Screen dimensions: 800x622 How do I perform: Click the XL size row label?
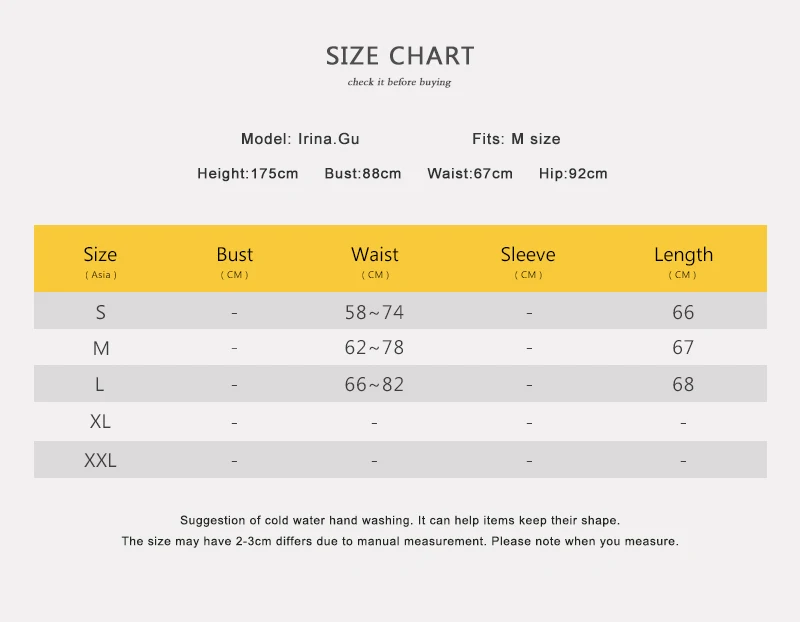pos(100,421)
